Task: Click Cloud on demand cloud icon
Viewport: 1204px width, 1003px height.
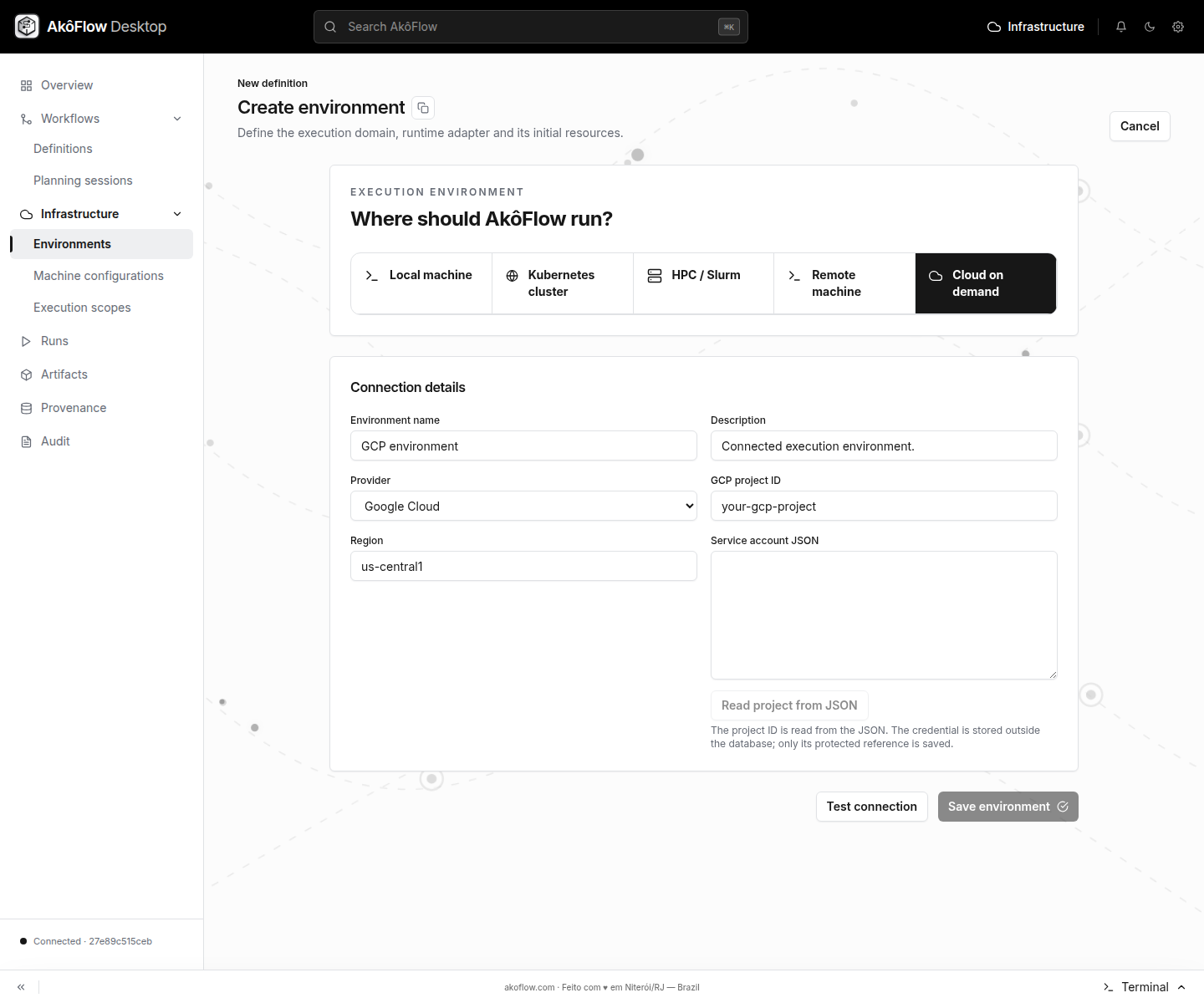Action: click(936, 276)
